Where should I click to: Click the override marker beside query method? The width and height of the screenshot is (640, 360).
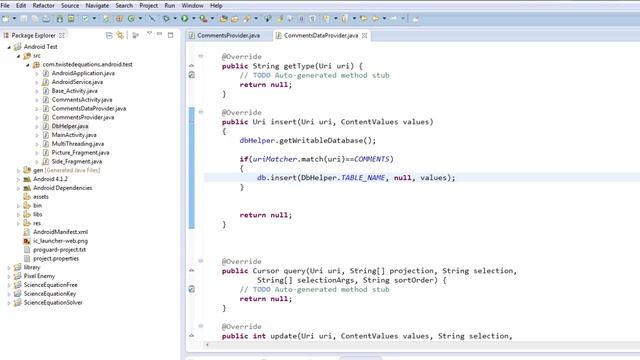[192, 271]
